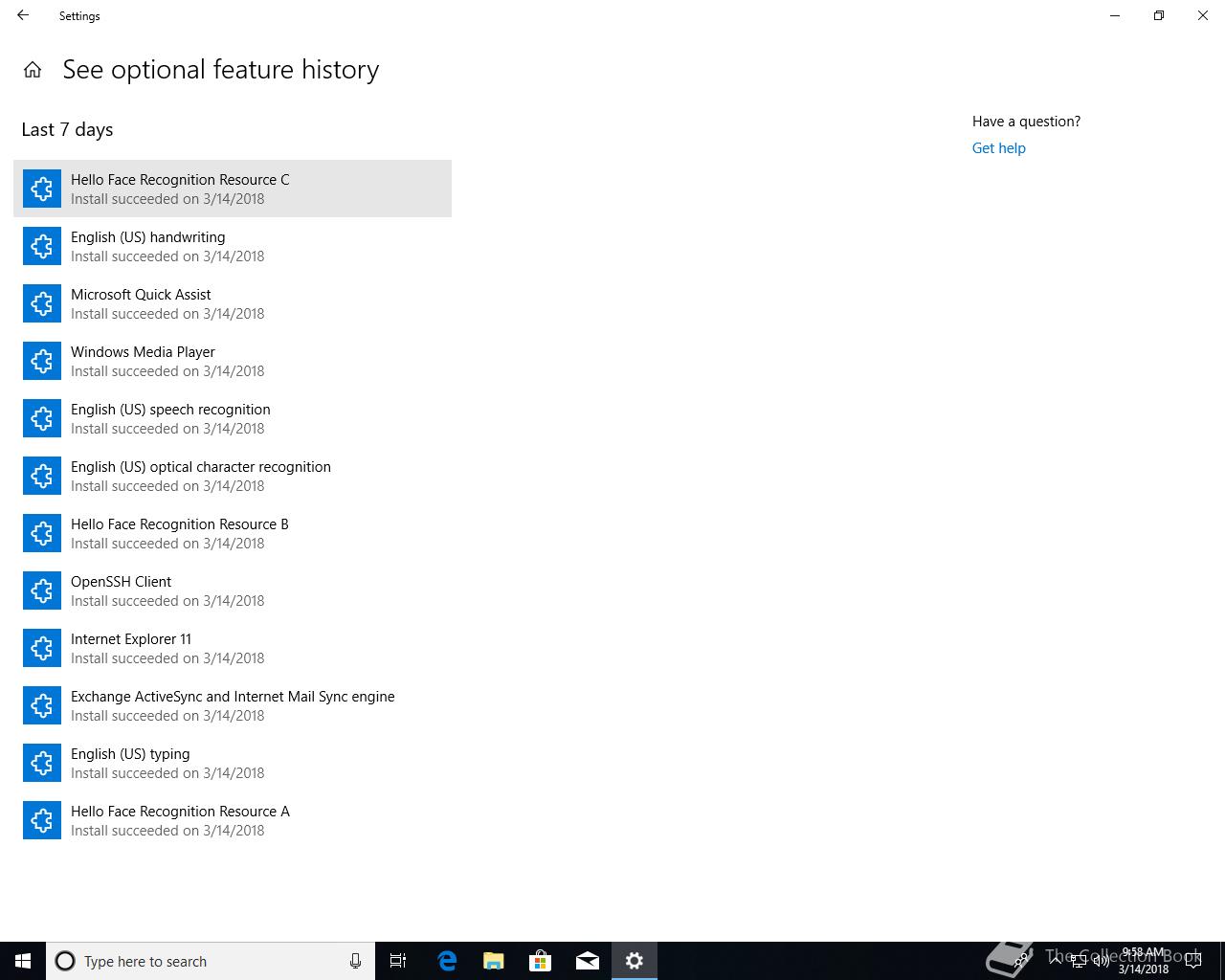Click the Internet Explorer 11 feature icon
Image resolution: width=1225 pixels, height=980 pixels.
tap(42, 648)
